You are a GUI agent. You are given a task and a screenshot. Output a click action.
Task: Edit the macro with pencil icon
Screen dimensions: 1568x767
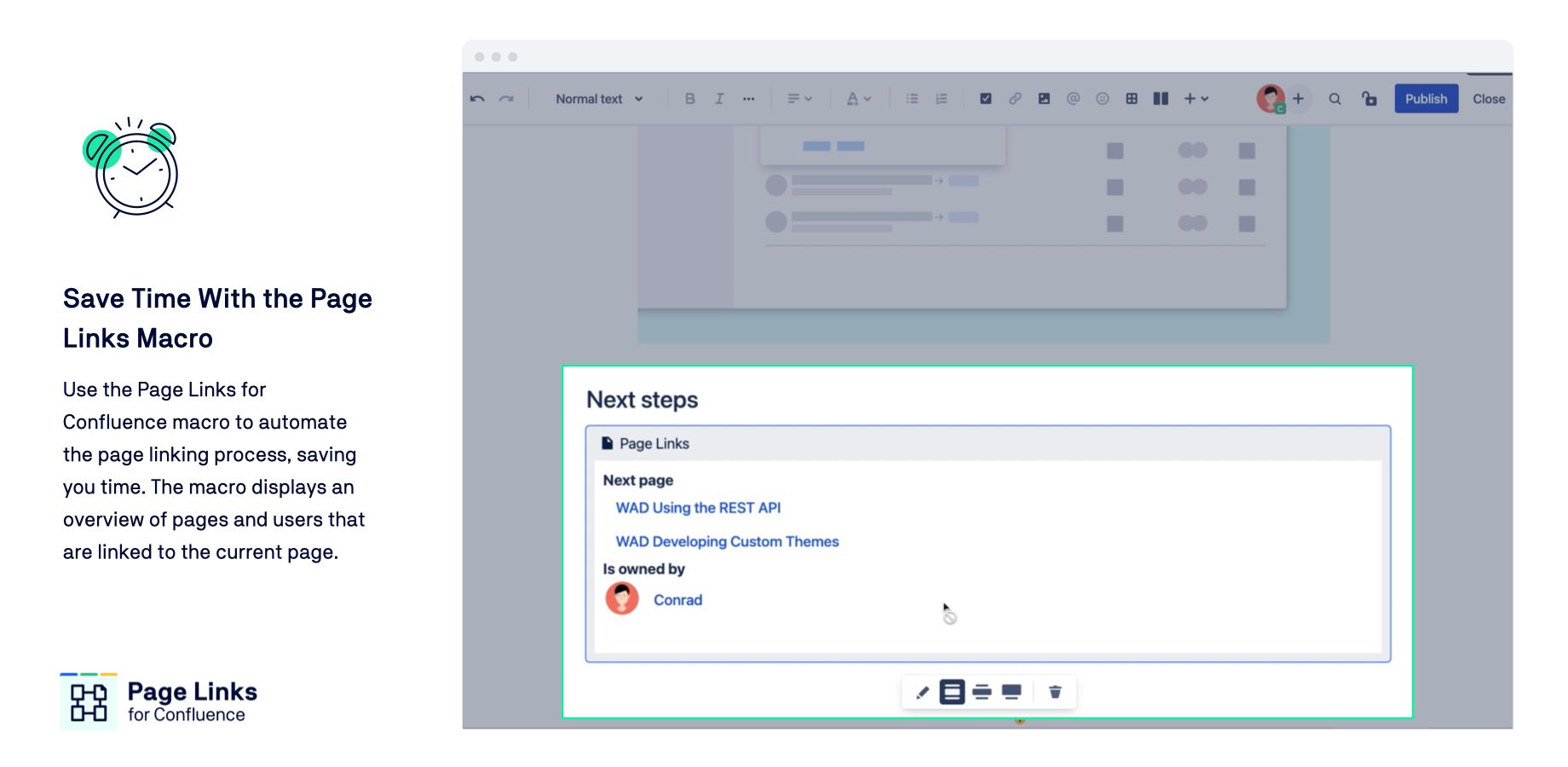[922, 692]
